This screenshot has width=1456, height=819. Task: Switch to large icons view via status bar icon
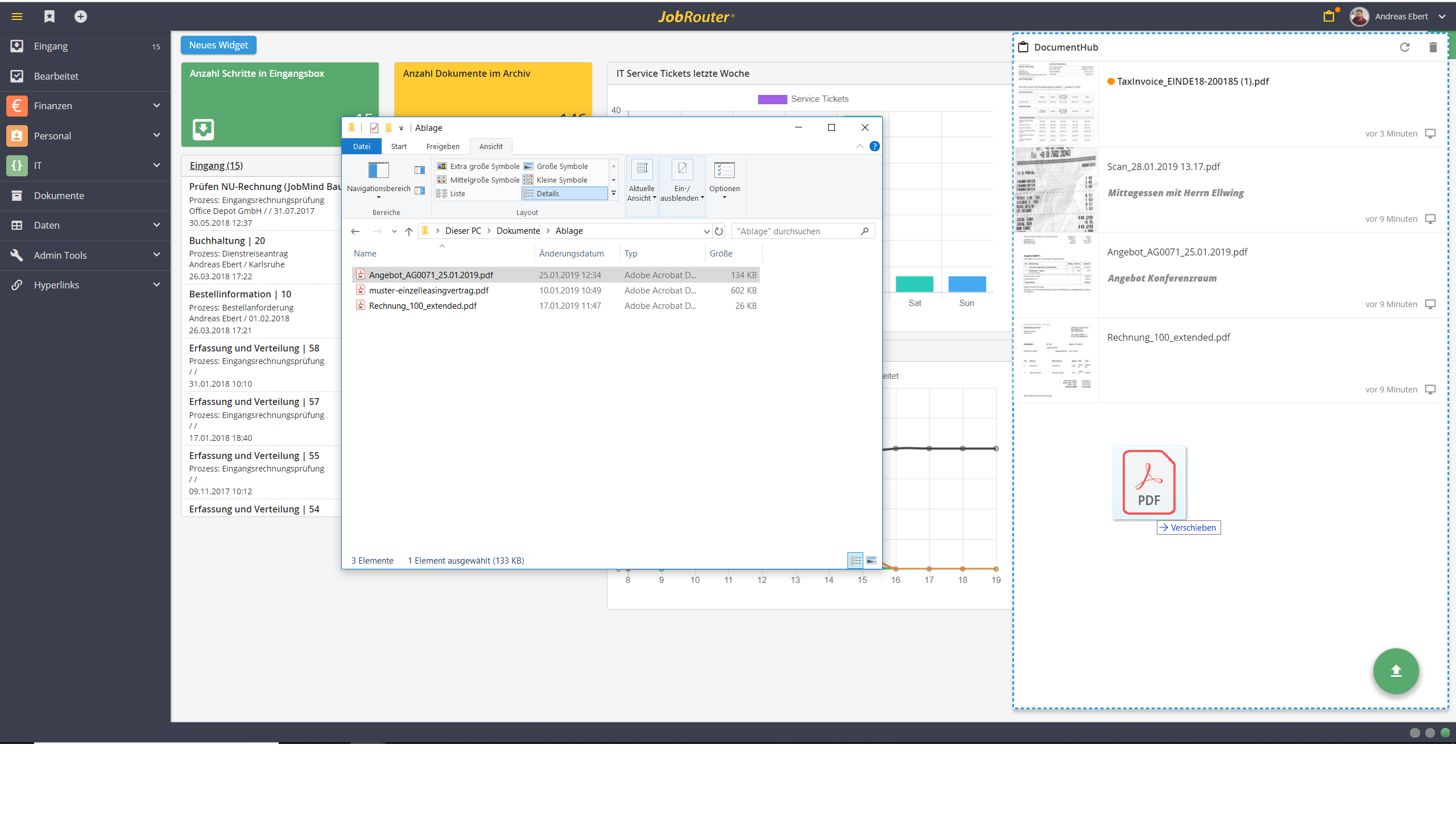click(871, 560)
